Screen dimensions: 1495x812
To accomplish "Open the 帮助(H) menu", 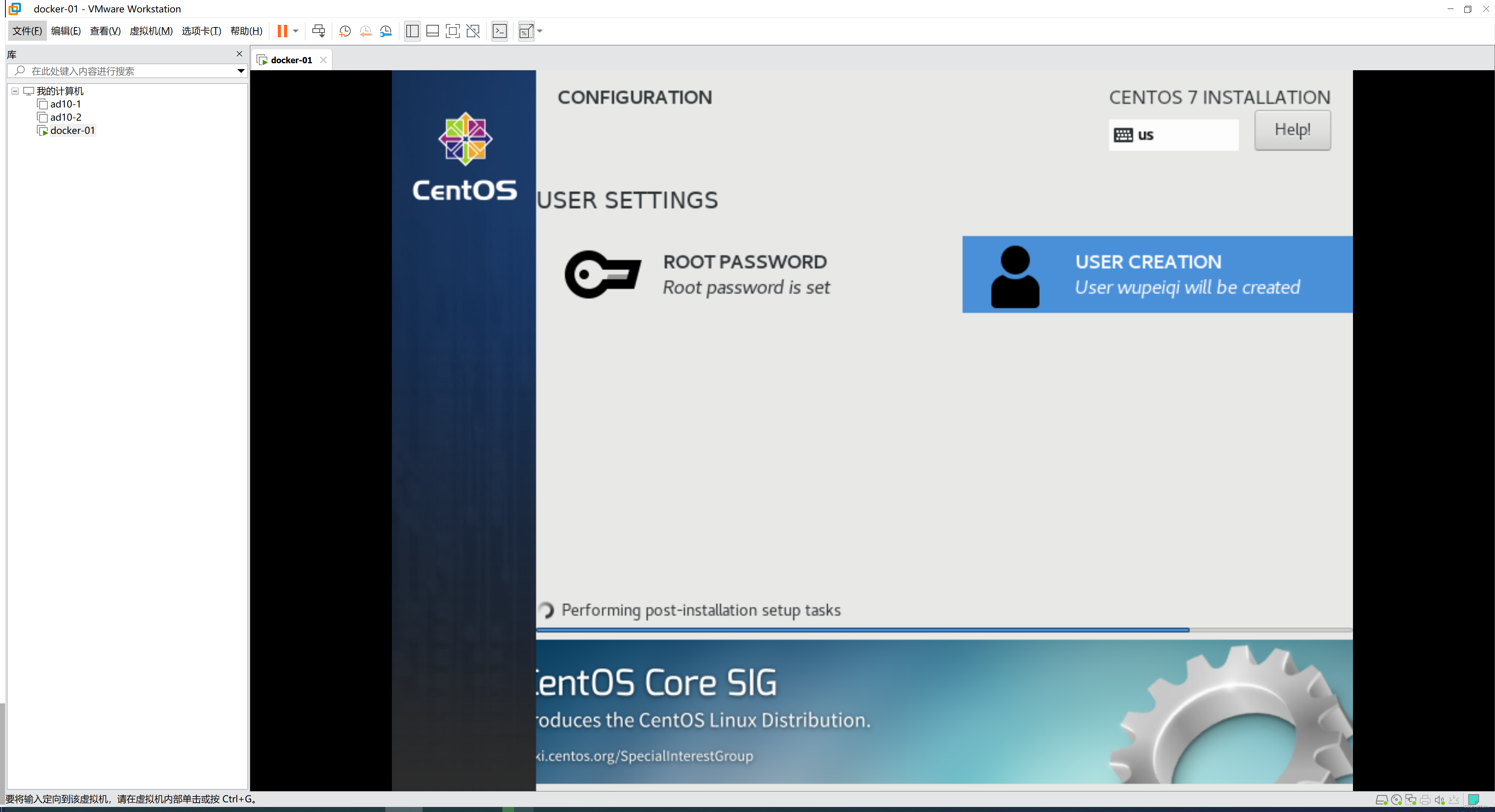I will pos(246,31).
